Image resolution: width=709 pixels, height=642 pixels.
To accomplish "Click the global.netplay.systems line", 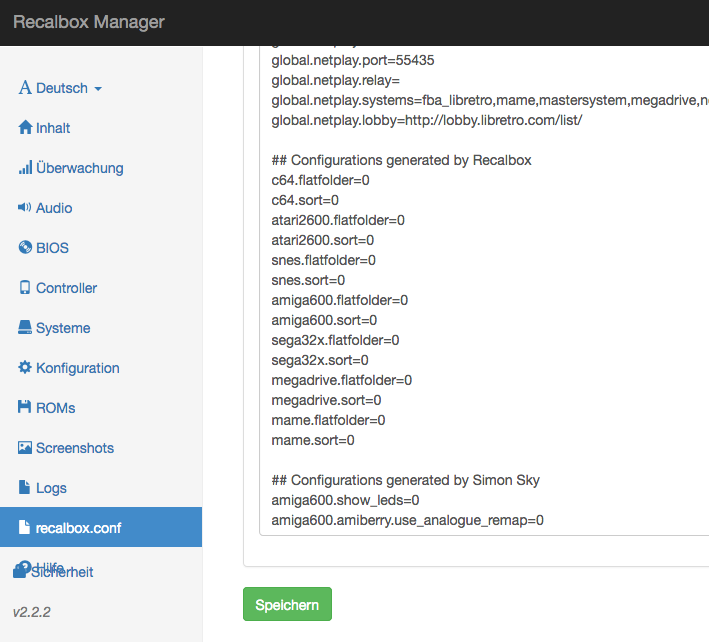I will coord(490,100).
